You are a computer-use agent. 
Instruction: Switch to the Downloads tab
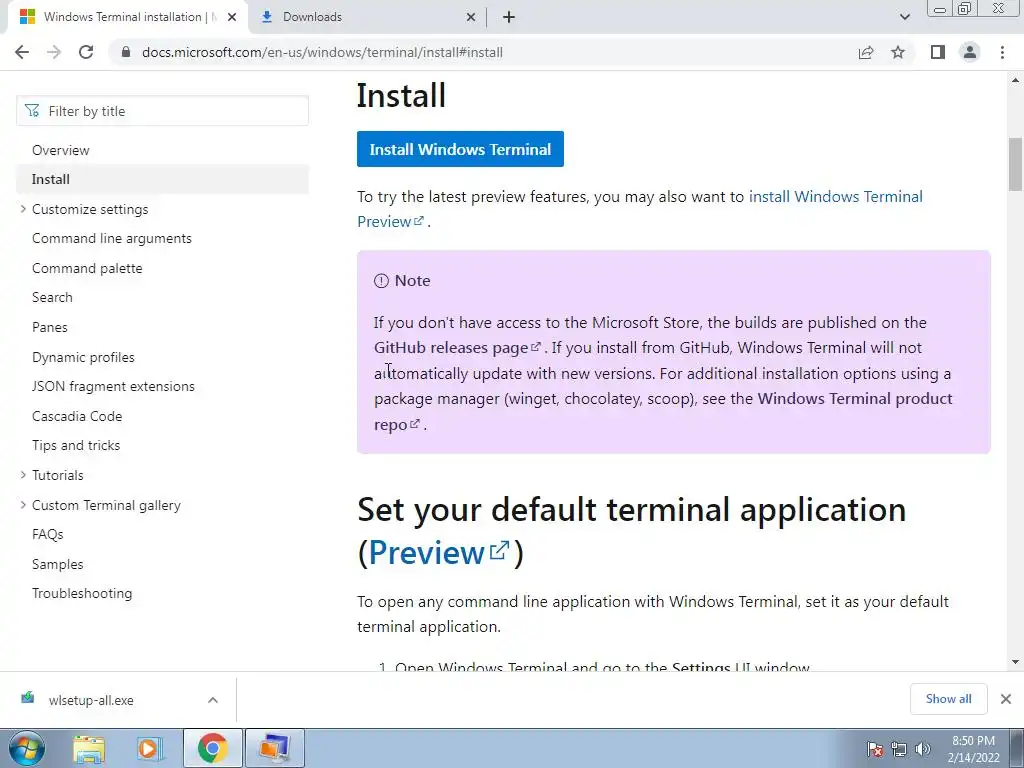click(367, 17)
